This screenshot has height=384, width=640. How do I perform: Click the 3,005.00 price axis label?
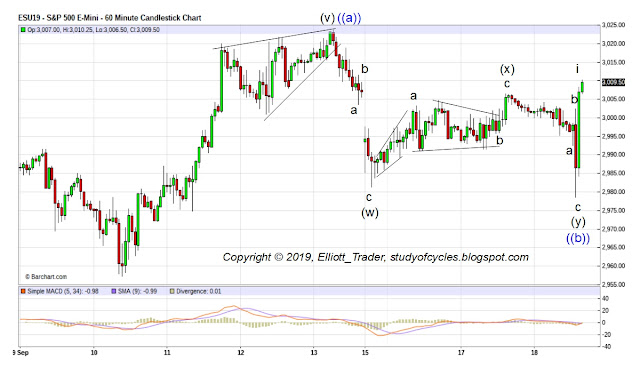[613, 99]
